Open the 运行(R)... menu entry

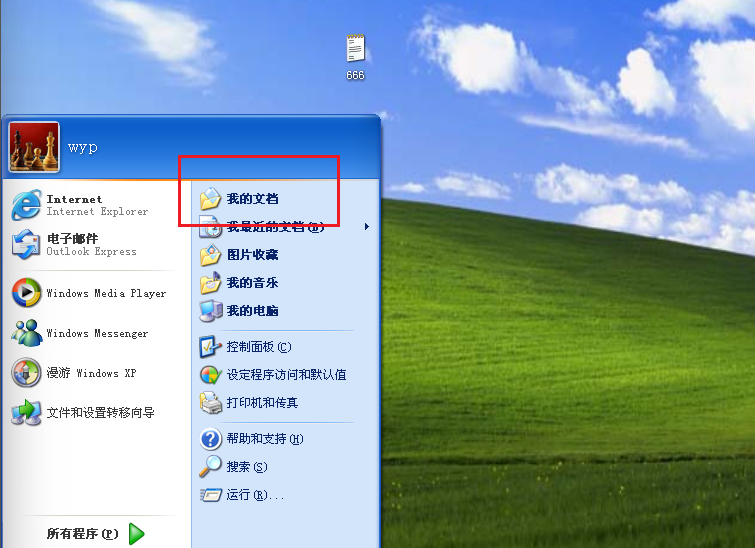[x=283, y=495]
